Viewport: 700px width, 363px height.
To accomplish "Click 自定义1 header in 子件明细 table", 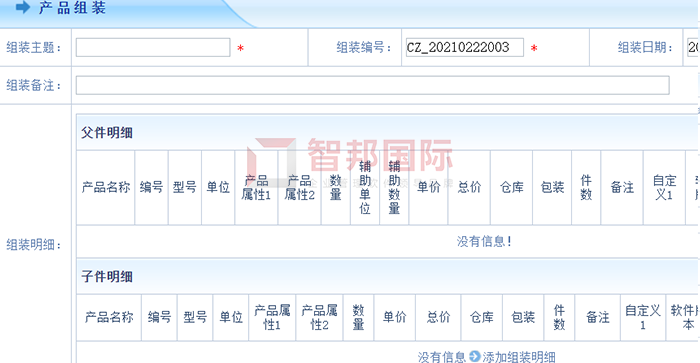I will coord(643,317).
